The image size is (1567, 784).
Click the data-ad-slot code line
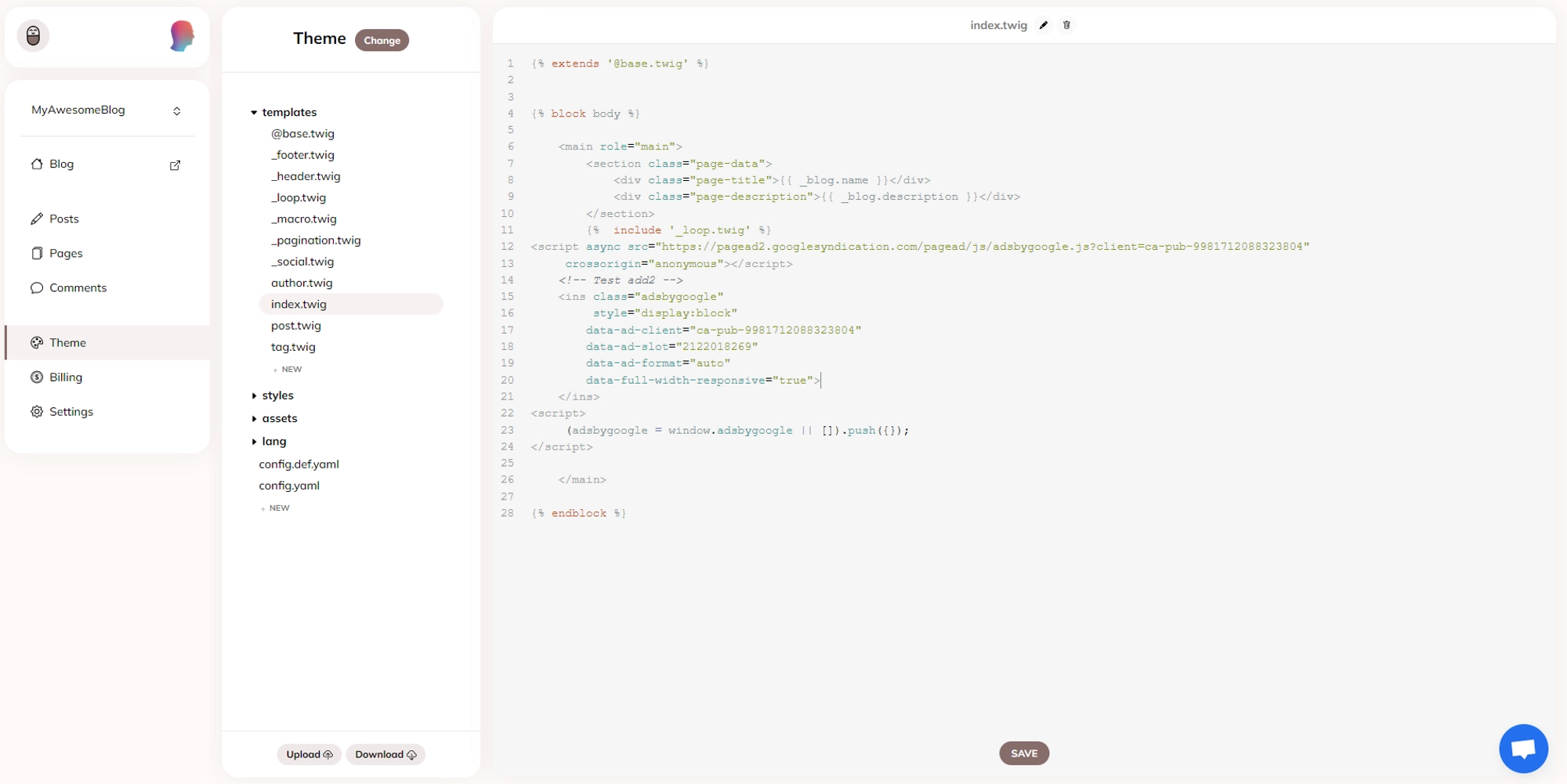point(671,347)
